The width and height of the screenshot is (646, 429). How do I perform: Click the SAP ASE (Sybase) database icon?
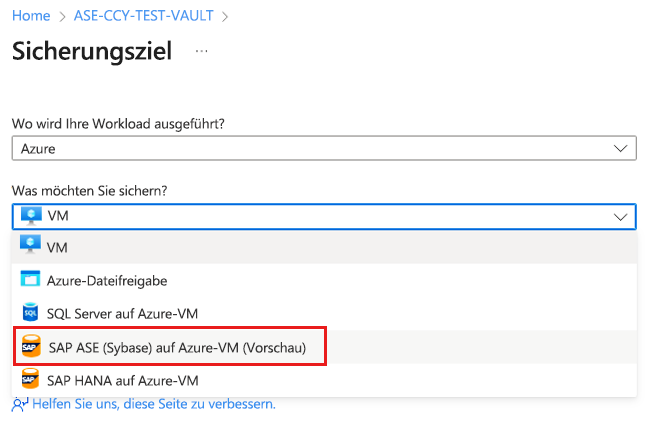[x=30, y=347]
